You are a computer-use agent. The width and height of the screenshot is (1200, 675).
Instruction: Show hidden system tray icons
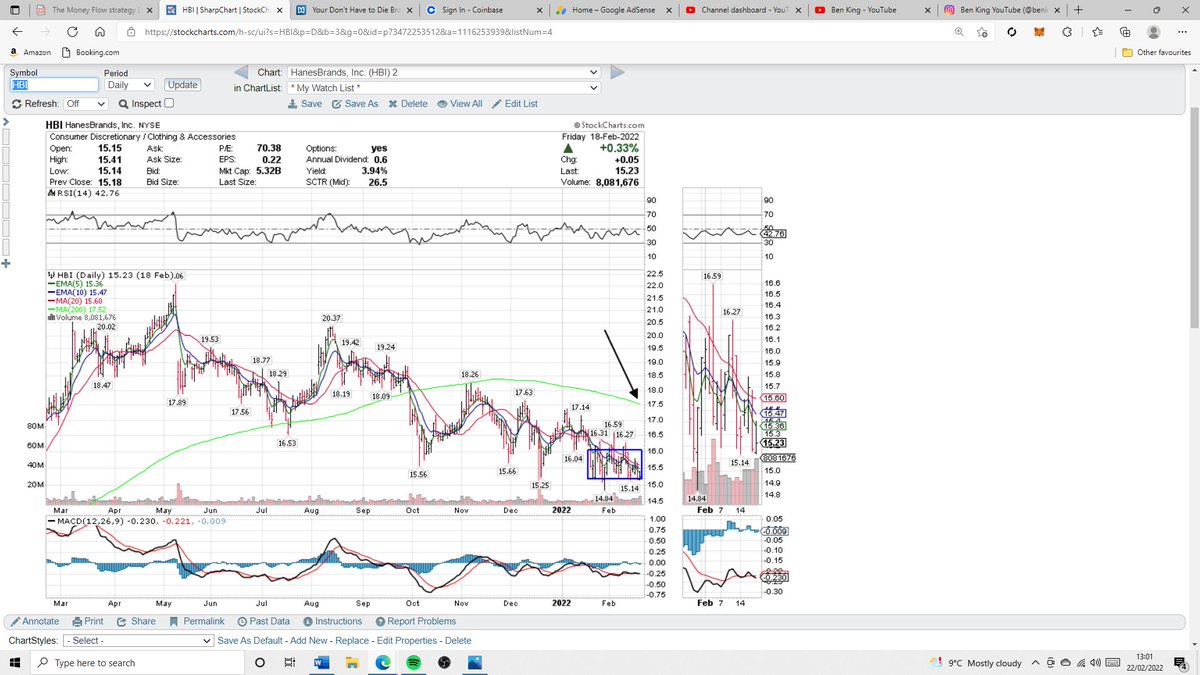tap(1036, 662)
